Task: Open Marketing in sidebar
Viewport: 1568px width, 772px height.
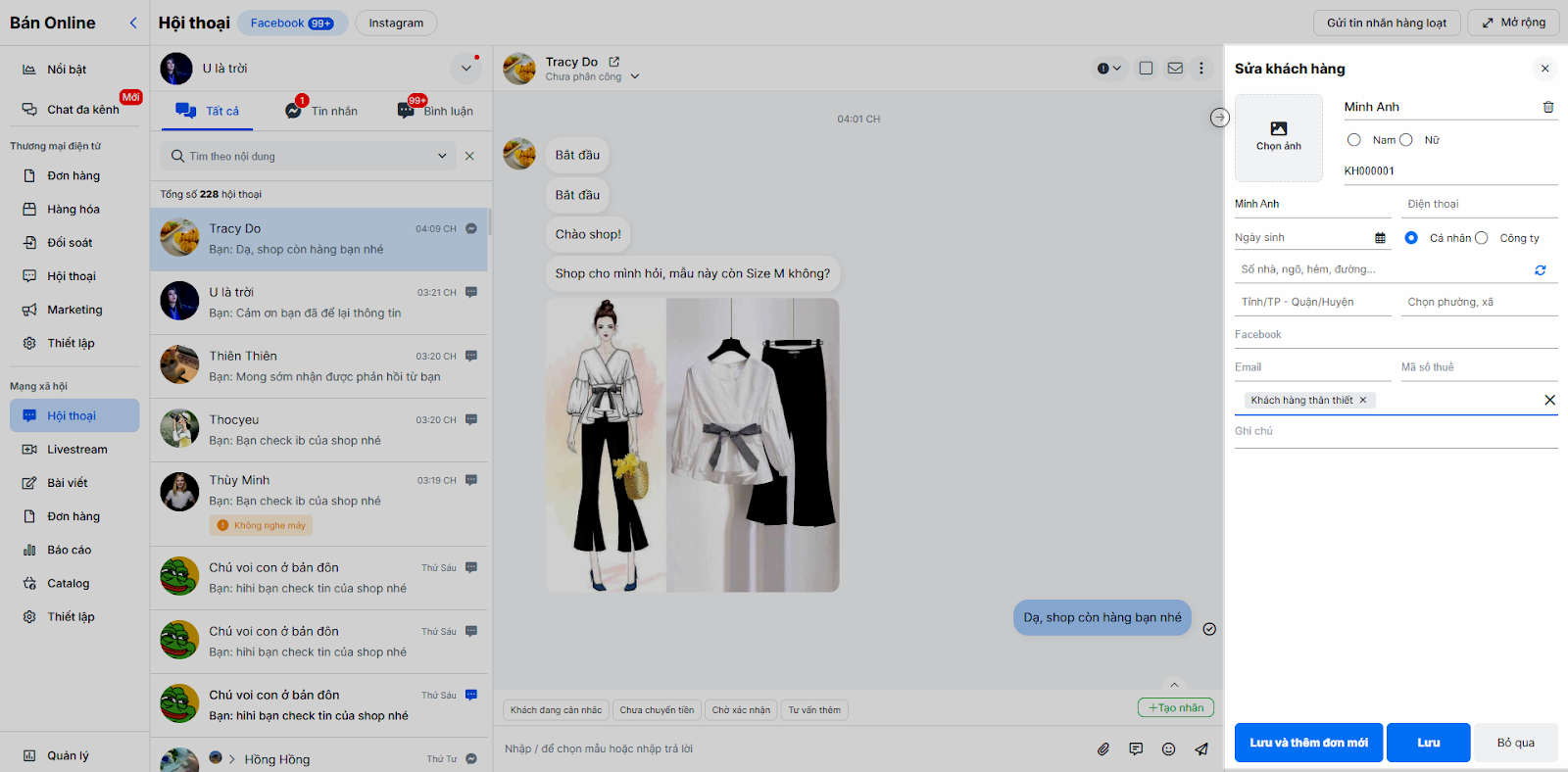Action: click(x=74, y=310)
